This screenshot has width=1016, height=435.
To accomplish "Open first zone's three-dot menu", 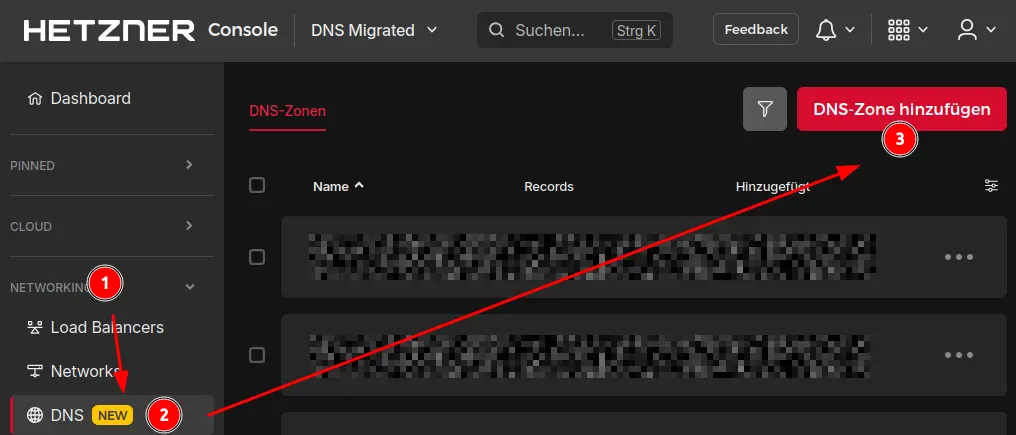I will [959, 257].
